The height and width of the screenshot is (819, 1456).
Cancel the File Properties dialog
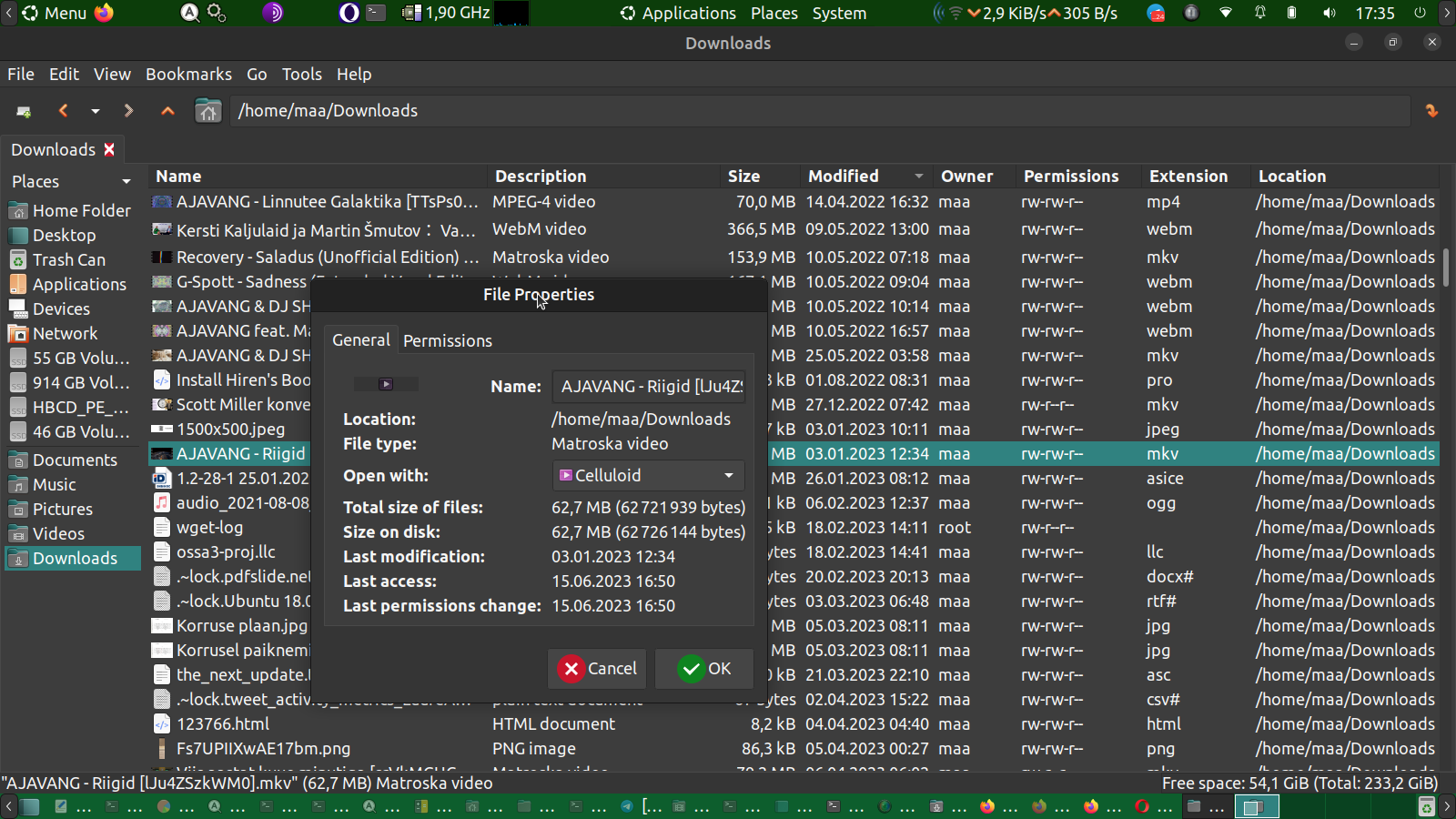[x=597, y=669]
